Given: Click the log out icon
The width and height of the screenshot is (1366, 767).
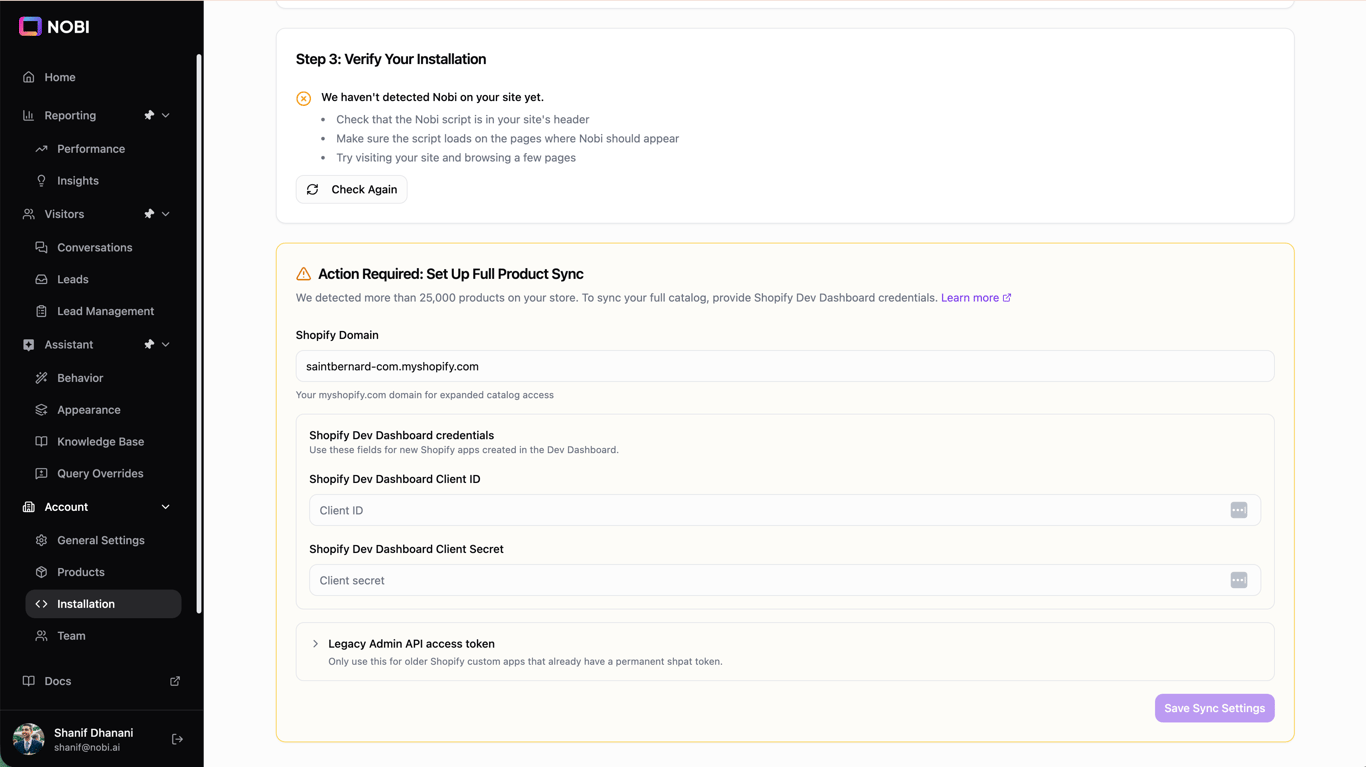Looking at the screenshot, I should click(x=177, y=739).
